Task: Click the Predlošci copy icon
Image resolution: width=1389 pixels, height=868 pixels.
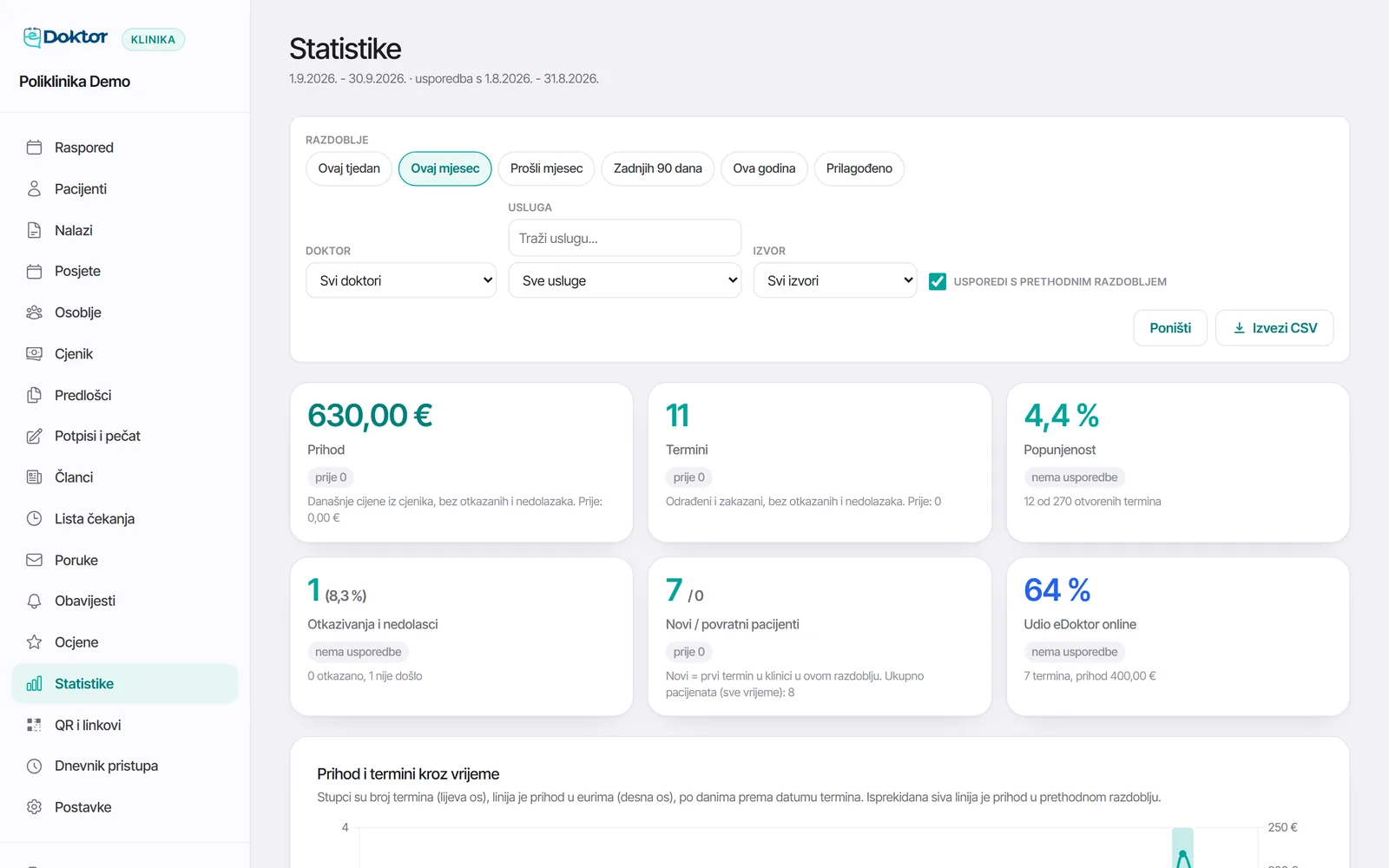Action: pos(34,395)
